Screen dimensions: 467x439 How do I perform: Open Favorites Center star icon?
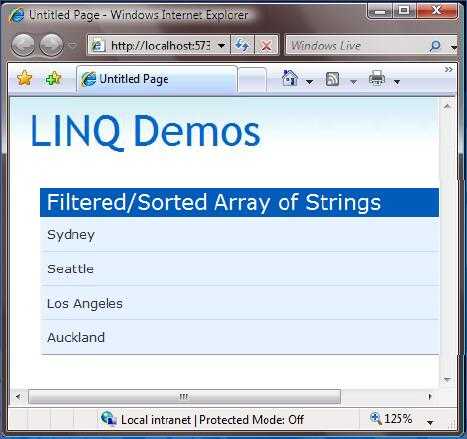click(x=25, y=79)
